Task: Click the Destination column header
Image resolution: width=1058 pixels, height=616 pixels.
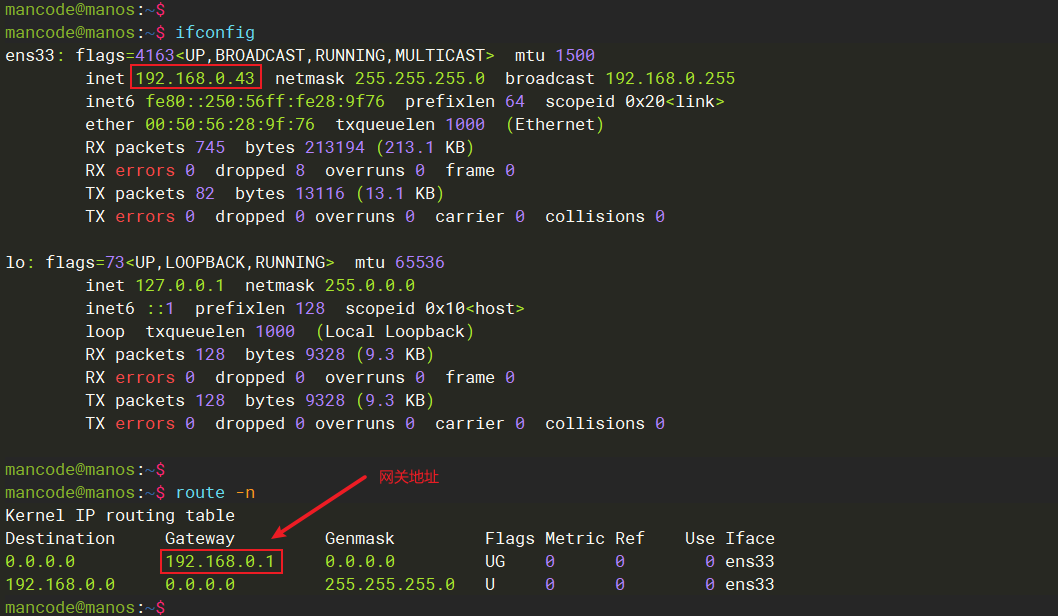Action: tap(60, 538)
